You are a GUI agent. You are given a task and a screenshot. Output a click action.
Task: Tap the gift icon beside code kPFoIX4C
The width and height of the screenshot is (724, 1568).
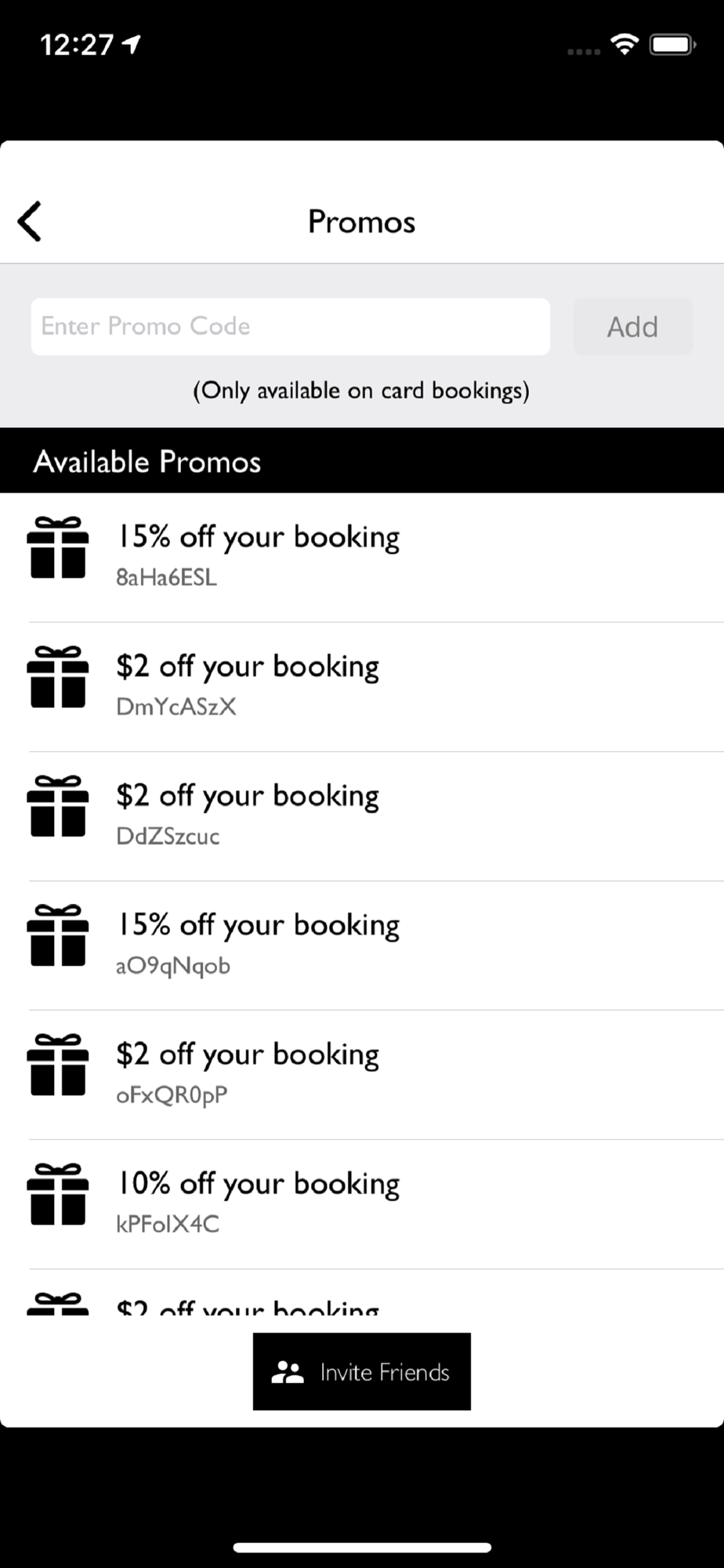(x=58, y=1194)
